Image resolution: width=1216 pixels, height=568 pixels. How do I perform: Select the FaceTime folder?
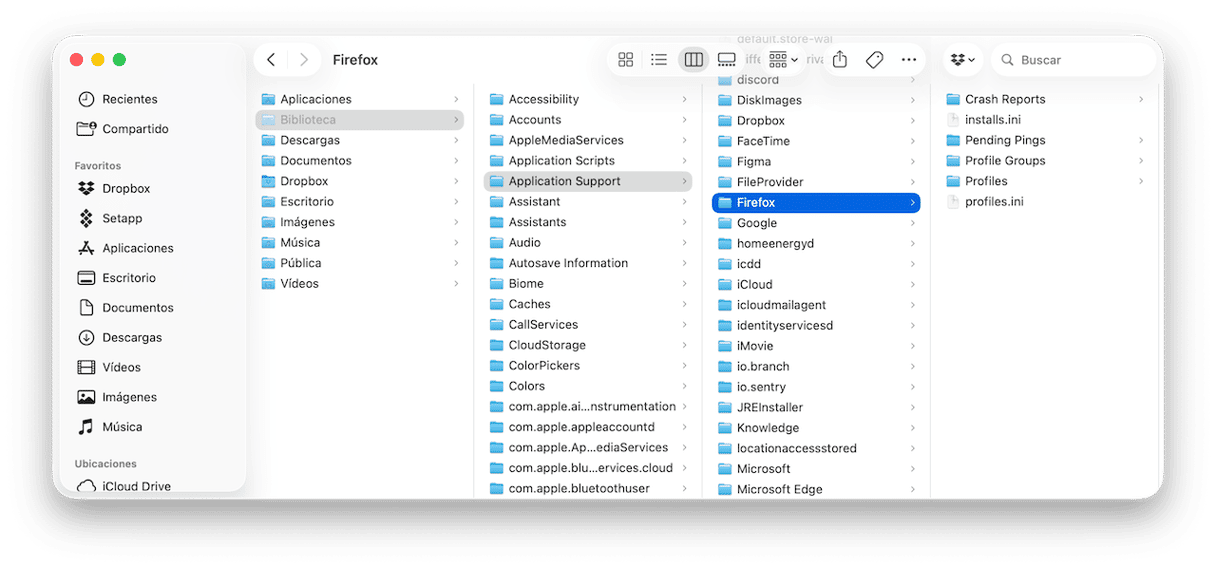pyautogui.click(x=816, y=141)
